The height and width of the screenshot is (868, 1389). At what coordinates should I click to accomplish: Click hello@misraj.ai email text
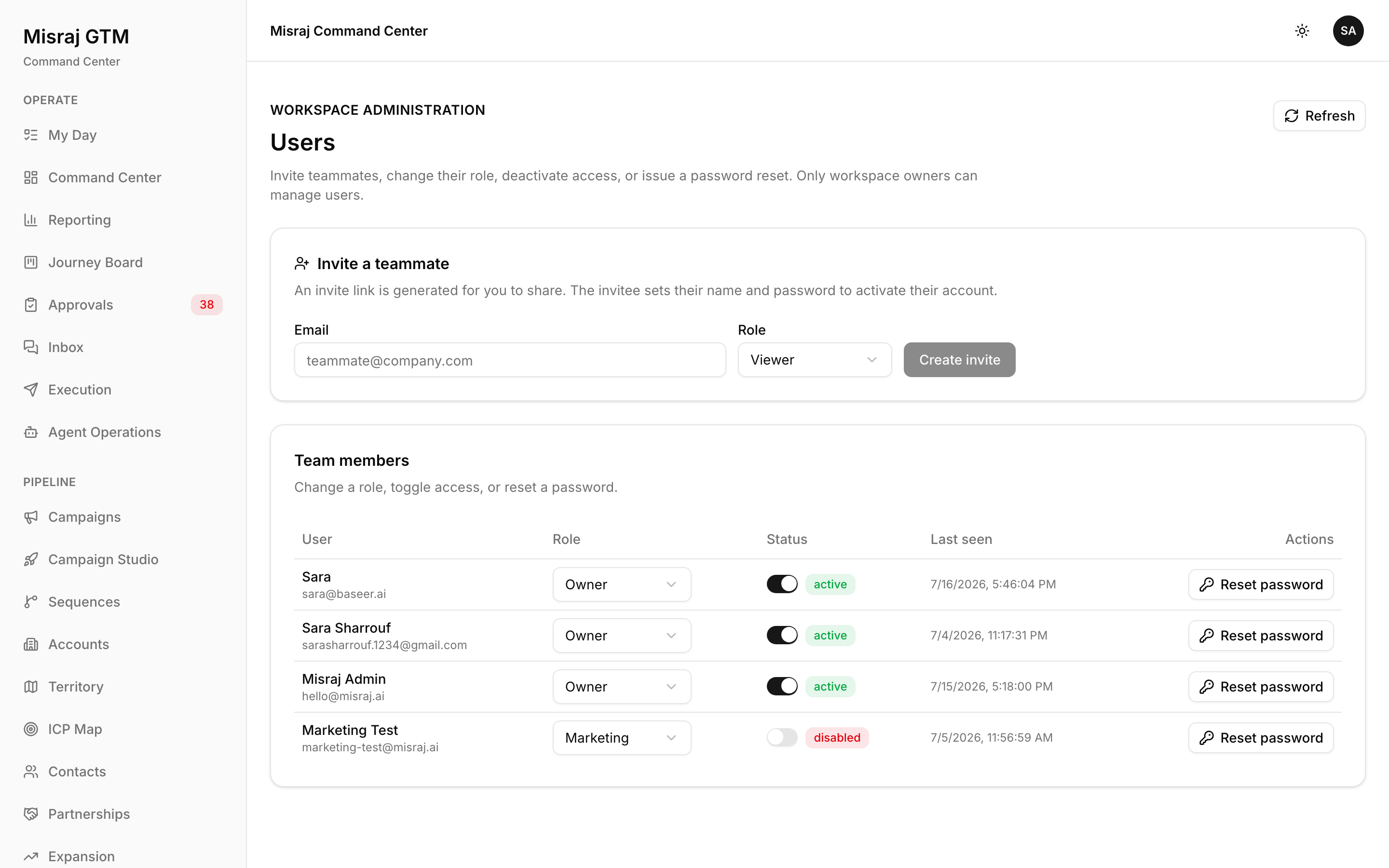click(343, 696)
